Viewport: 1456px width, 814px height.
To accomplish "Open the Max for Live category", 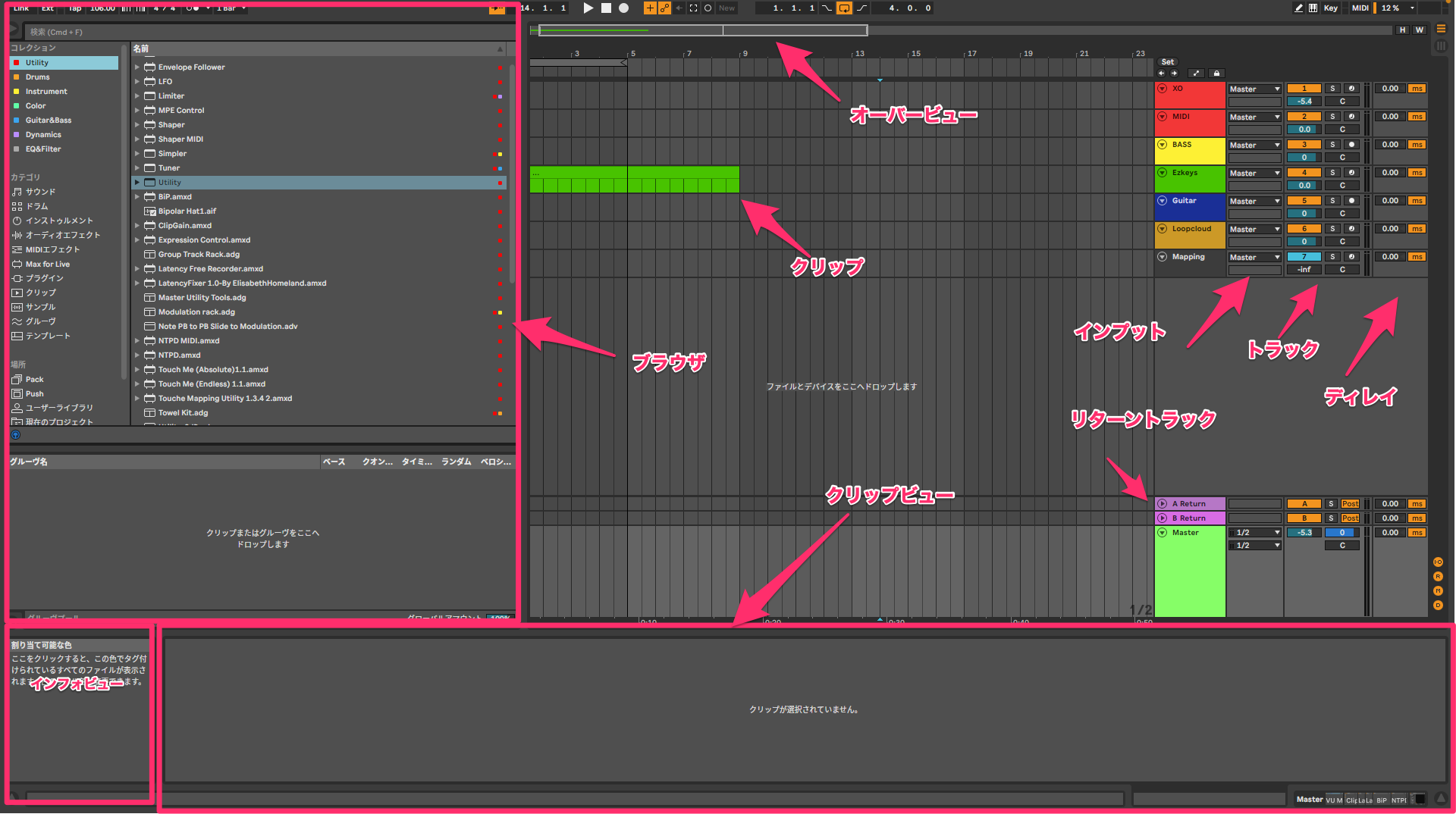I will [47, 265].
